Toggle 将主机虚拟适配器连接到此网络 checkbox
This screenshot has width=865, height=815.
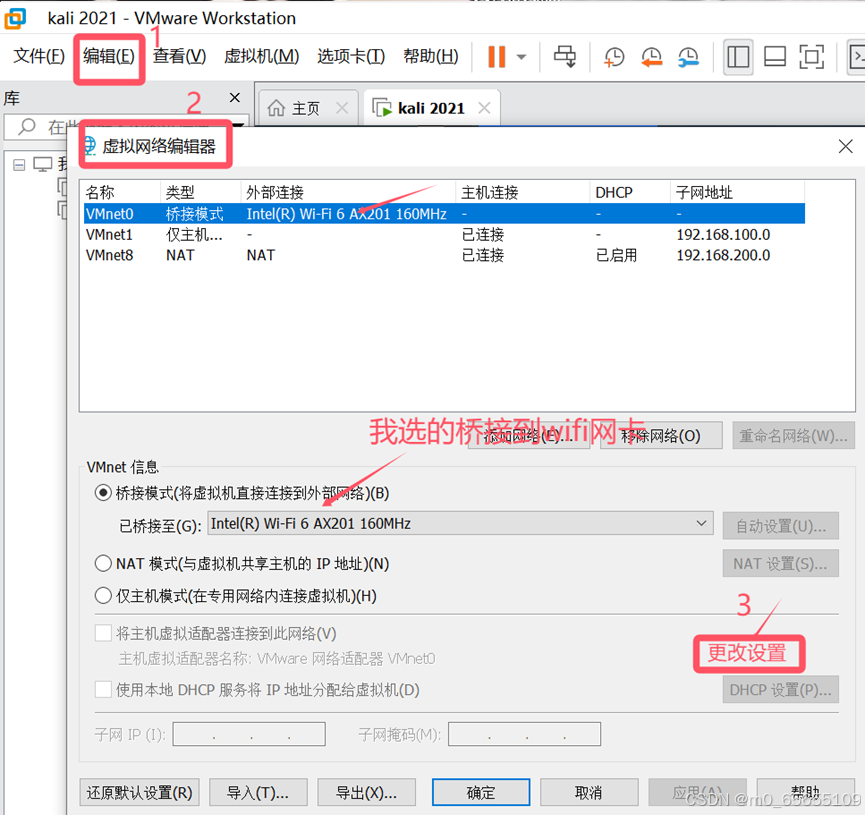[x=103, y=633]
